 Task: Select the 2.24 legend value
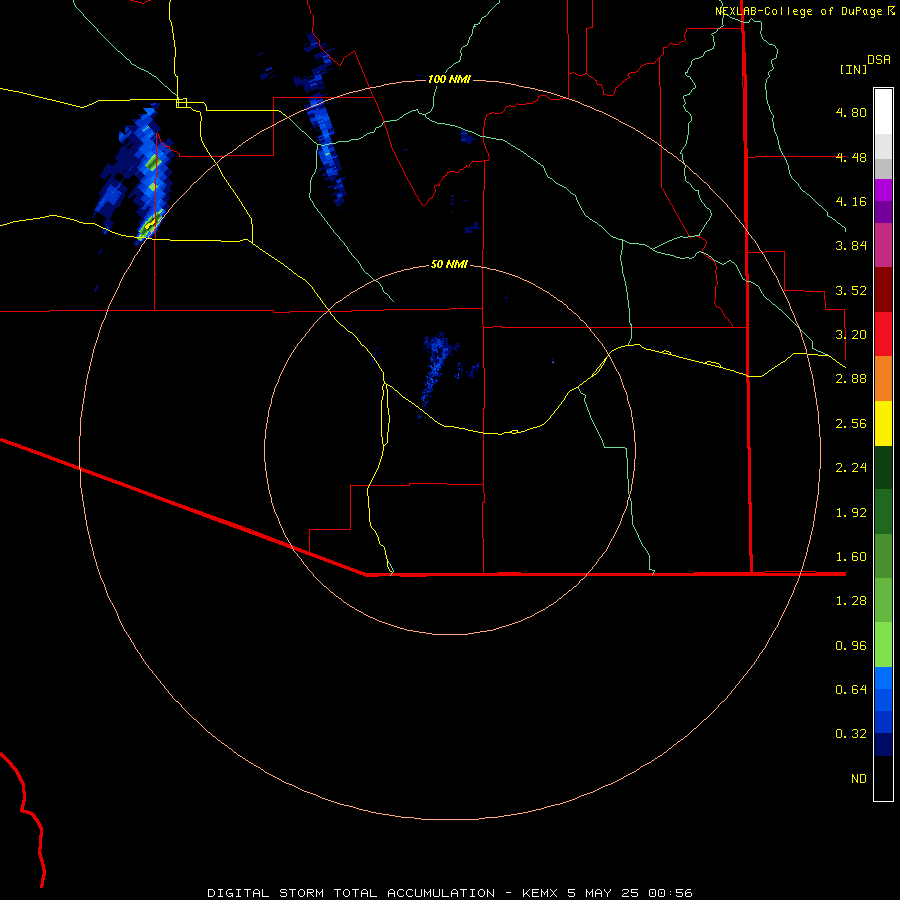[851, 468]
